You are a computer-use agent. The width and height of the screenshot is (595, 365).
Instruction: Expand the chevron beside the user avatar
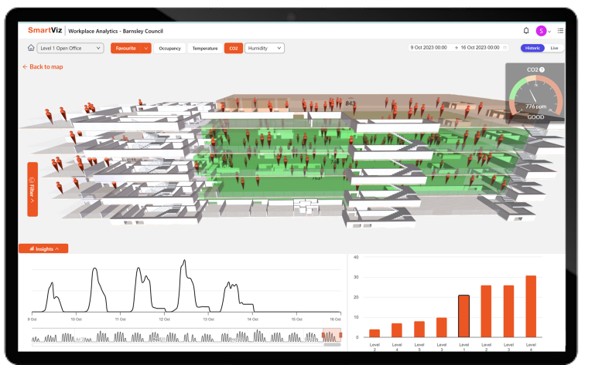tap(549, 31)
